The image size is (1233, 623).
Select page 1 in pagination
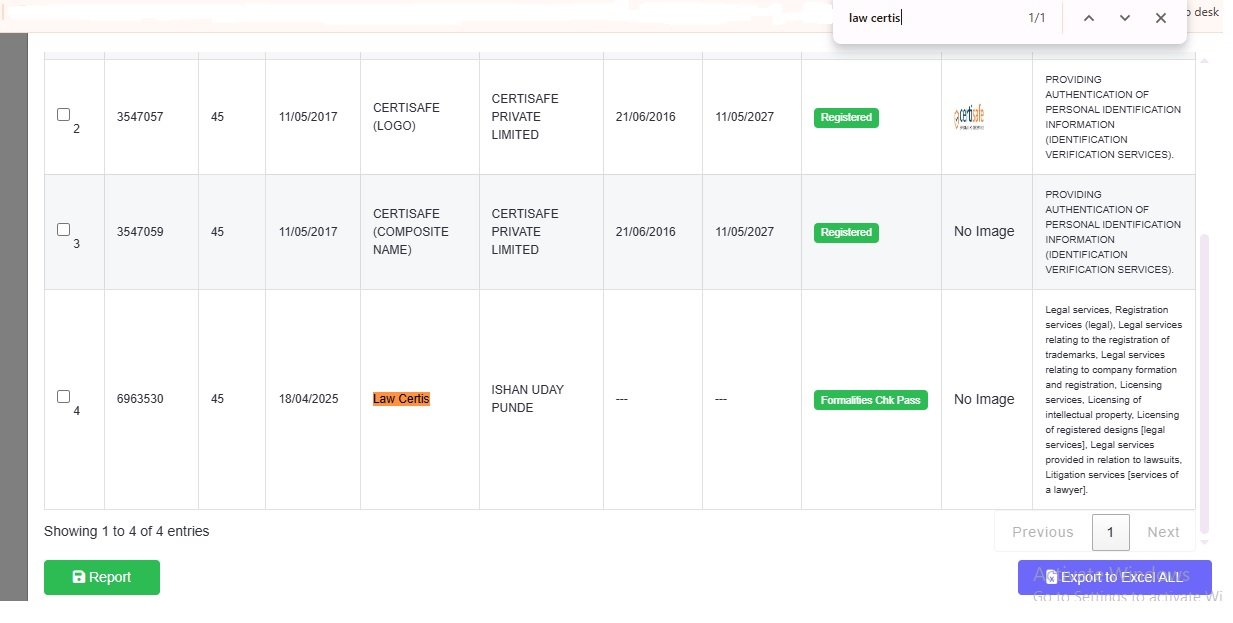1111,532
